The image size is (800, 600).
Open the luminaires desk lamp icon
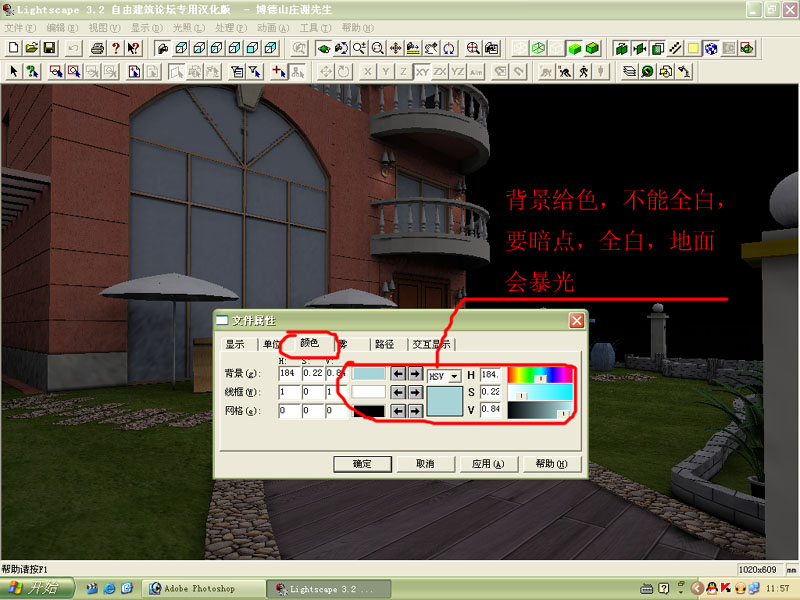pos(684,72)
